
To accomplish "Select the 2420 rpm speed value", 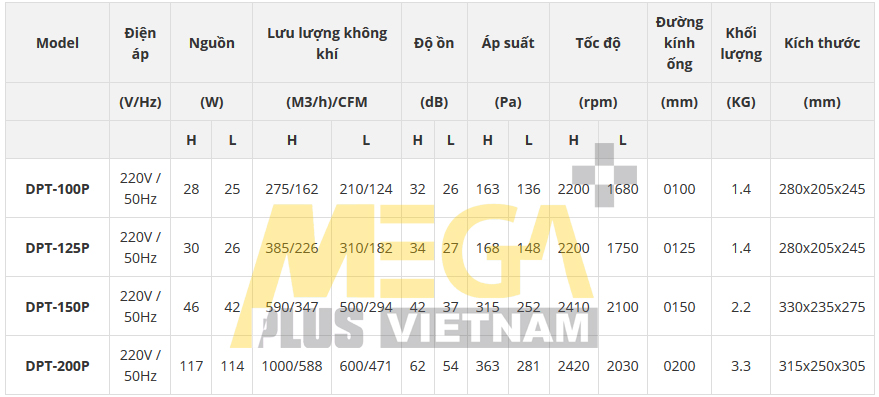I will pos(573,366).
